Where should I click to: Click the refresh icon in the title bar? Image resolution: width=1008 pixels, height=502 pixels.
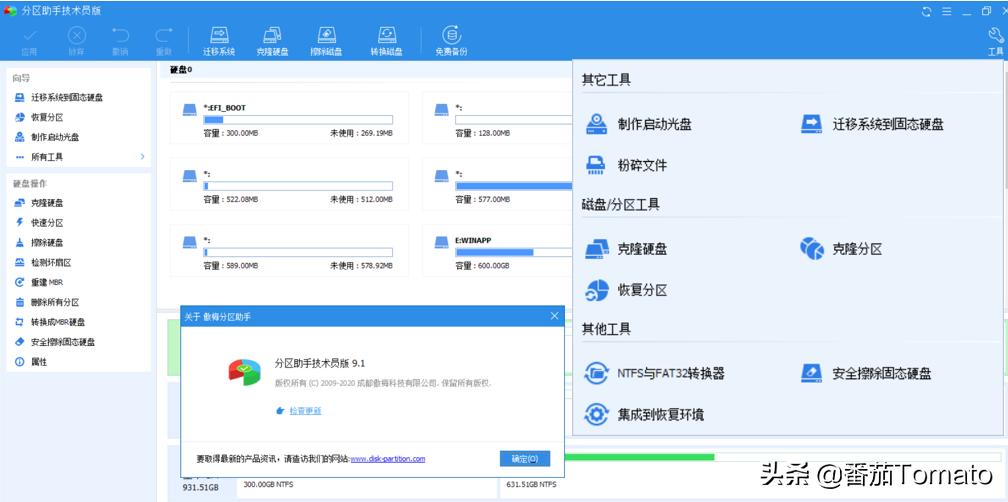[926, 11]
